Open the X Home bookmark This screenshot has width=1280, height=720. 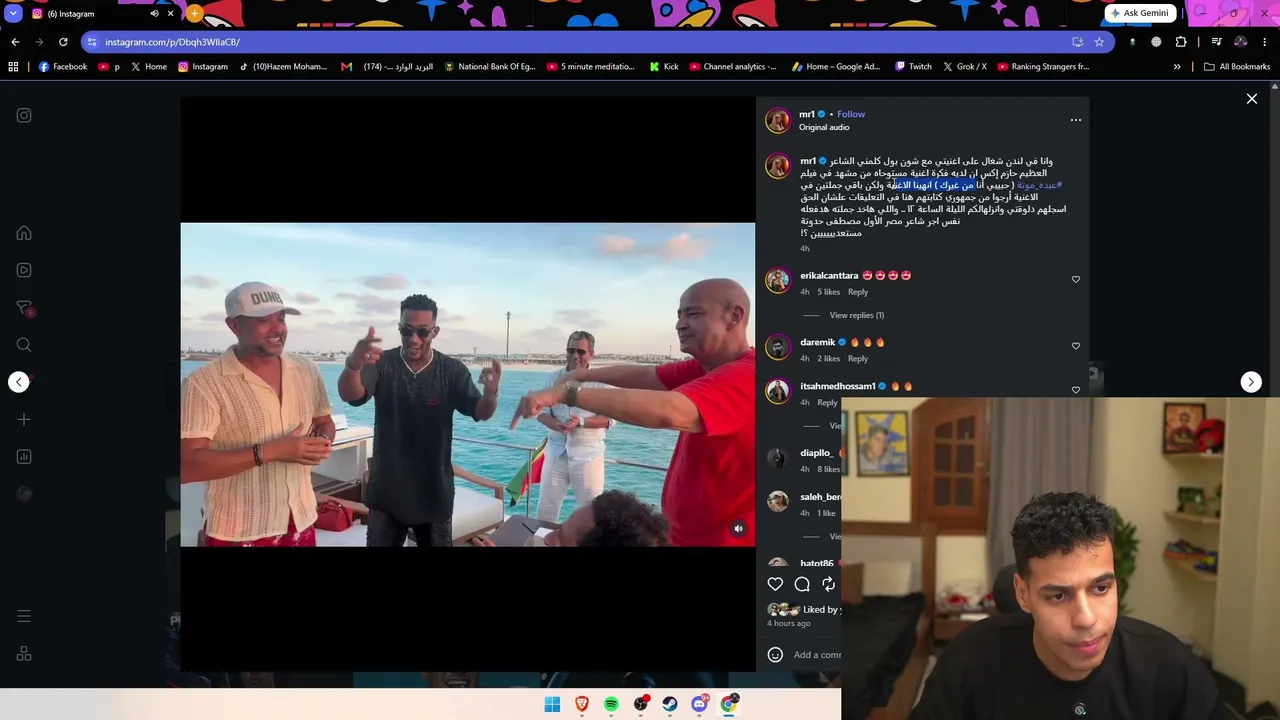[148, 67]
